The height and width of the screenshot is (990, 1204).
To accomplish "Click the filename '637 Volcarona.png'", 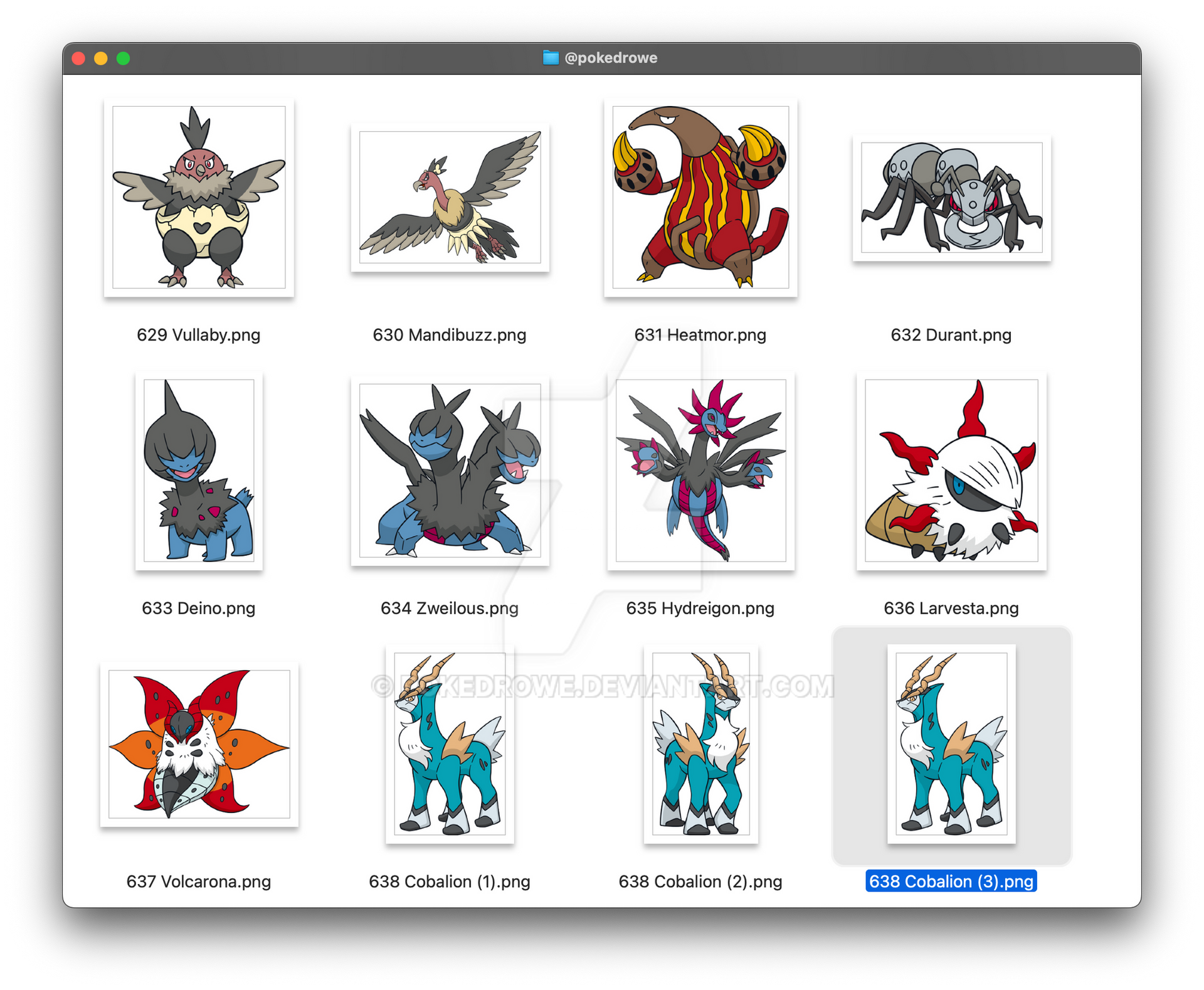I will point(199,882).
